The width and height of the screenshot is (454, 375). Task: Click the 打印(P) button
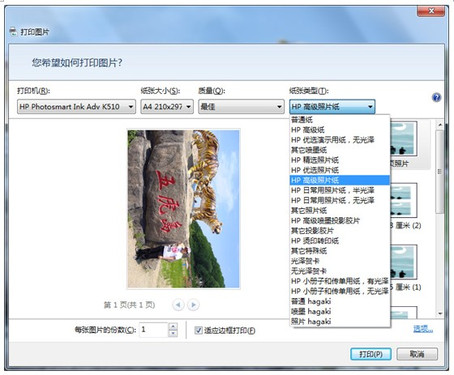(371, 354)
